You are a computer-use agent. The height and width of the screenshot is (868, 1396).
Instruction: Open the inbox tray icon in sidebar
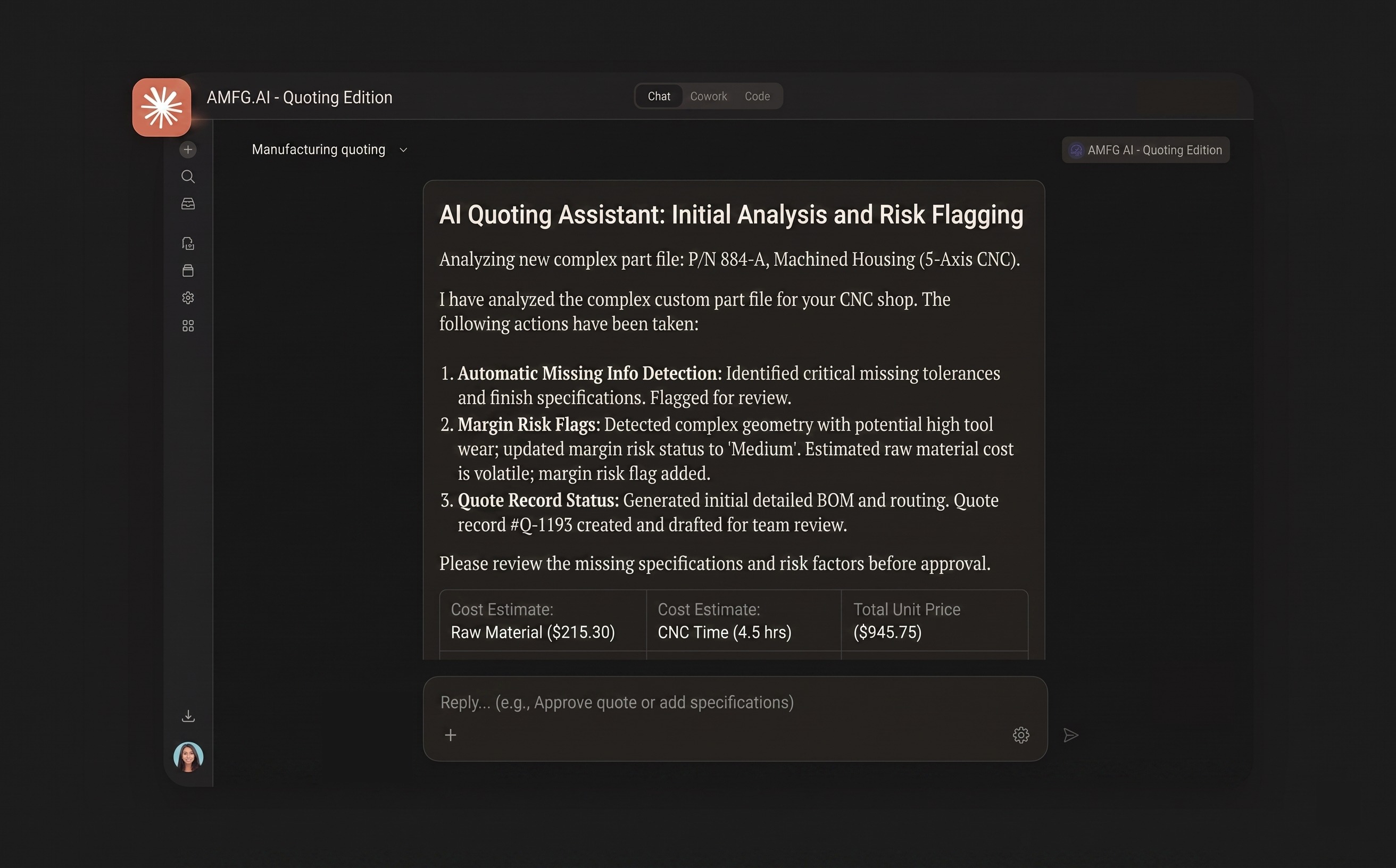pyautogui.click(x=188, y=204)
